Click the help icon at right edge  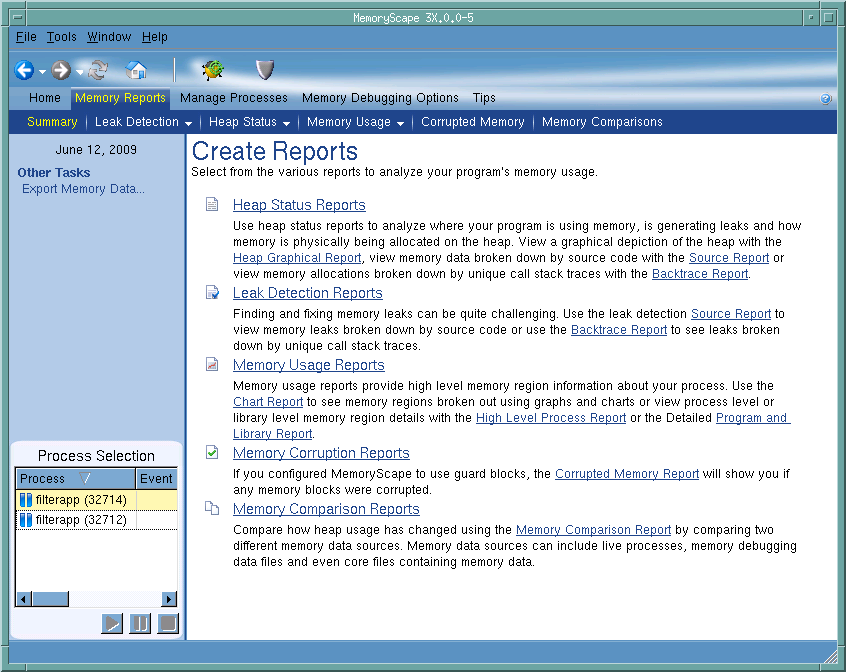tap(826, 99)
